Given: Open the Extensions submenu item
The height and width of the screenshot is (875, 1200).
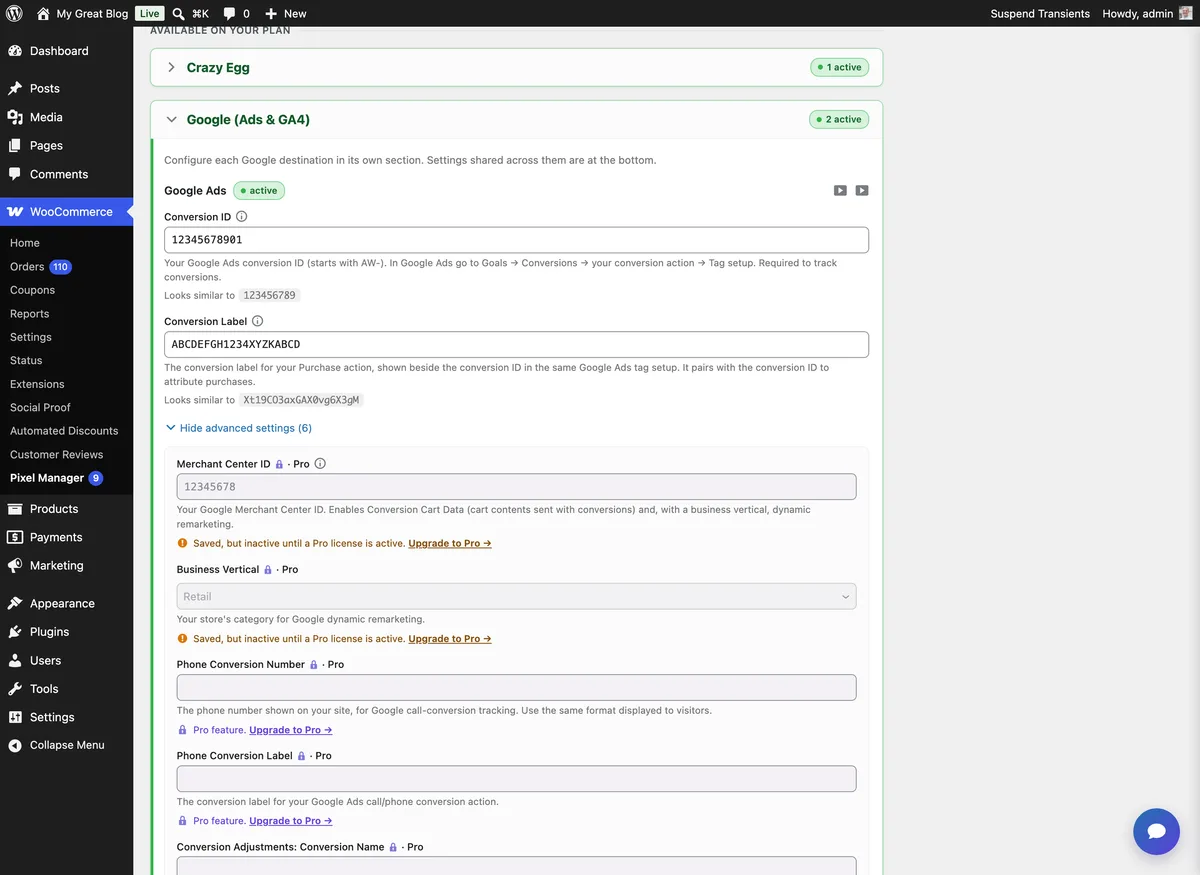Looking at the screenshot, I should coord(37,384).
